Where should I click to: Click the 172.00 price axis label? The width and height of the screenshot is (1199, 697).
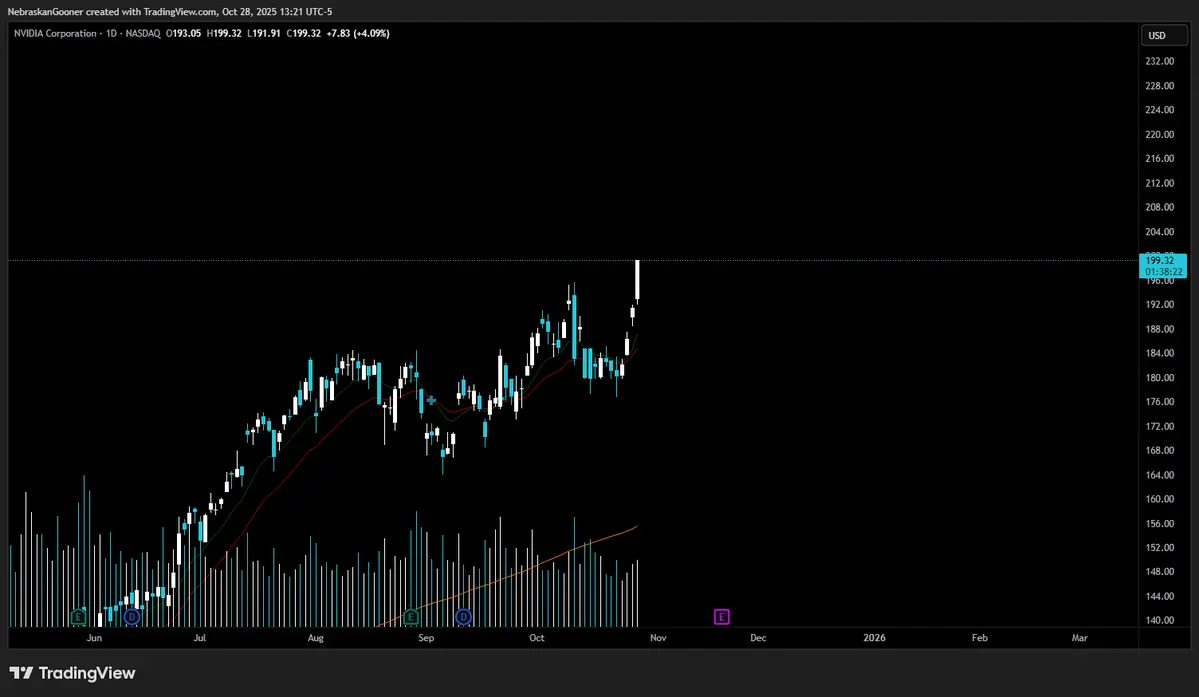click(1159, 426)
